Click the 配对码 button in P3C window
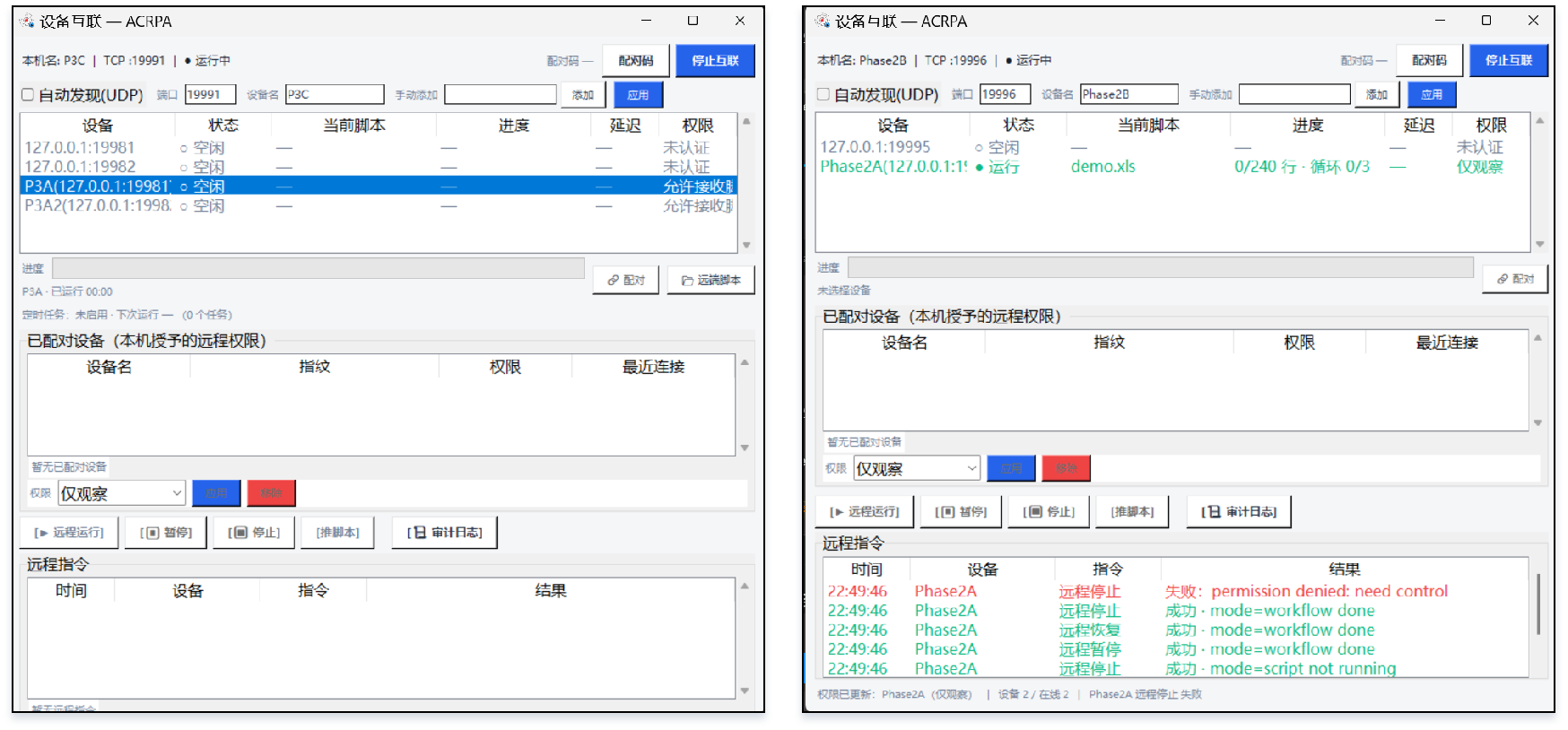Image resolution: width=1568 pixels, height=730 pixels. tap(636, 61)
